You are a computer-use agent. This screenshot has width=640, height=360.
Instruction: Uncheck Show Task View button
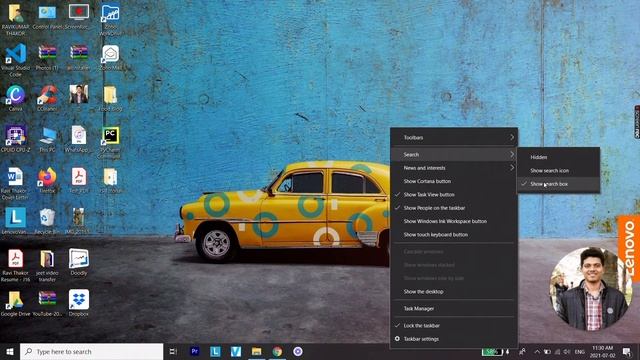pyautogui.click(x=454, y=195)
